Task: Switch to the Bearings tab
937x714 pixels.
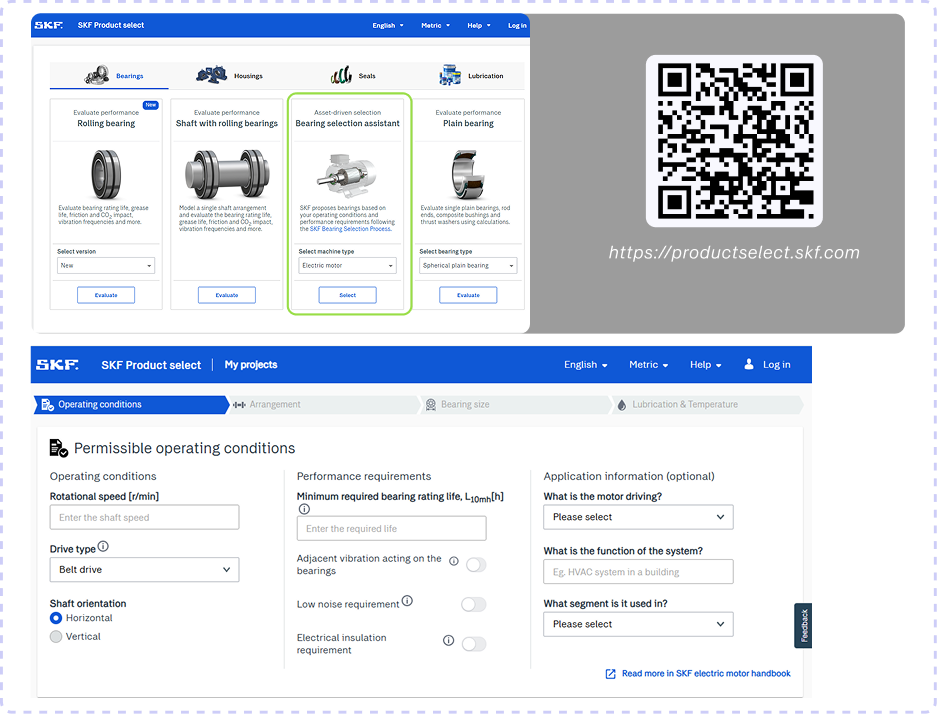Action: pyautogui.click(x=109, y=75)
